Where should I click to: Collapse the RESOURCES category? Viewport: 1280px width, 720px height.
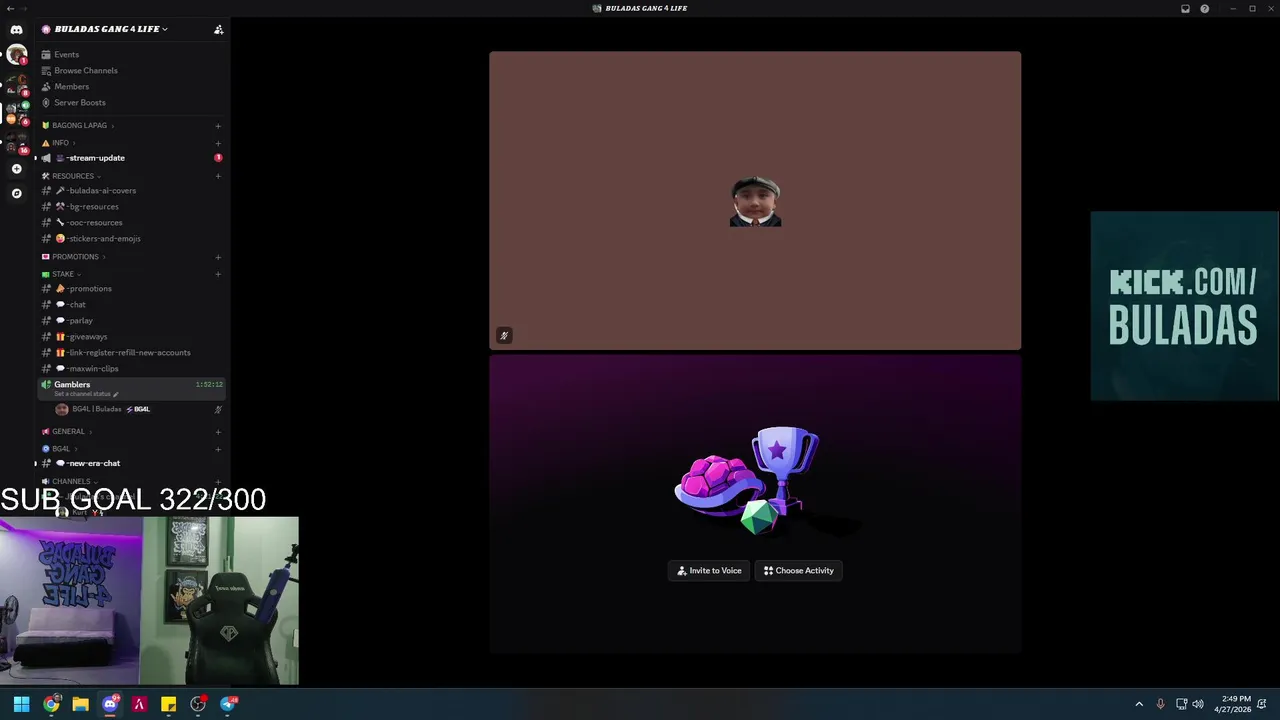coord(72,176)
